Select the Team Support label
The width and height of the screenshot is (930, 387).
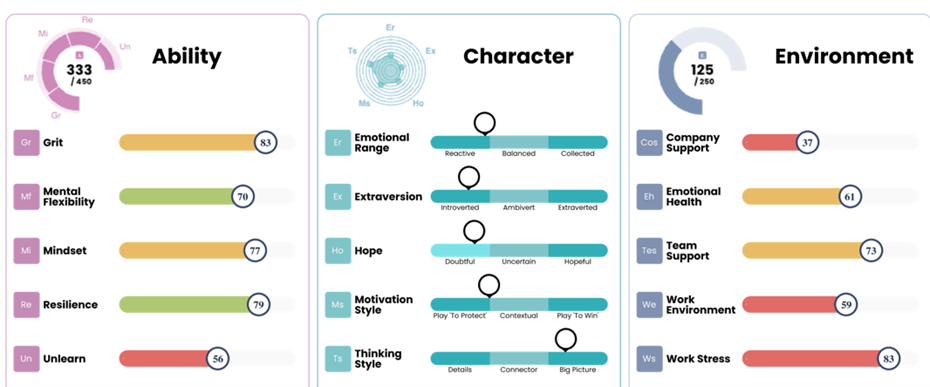[x=688, y=250]
